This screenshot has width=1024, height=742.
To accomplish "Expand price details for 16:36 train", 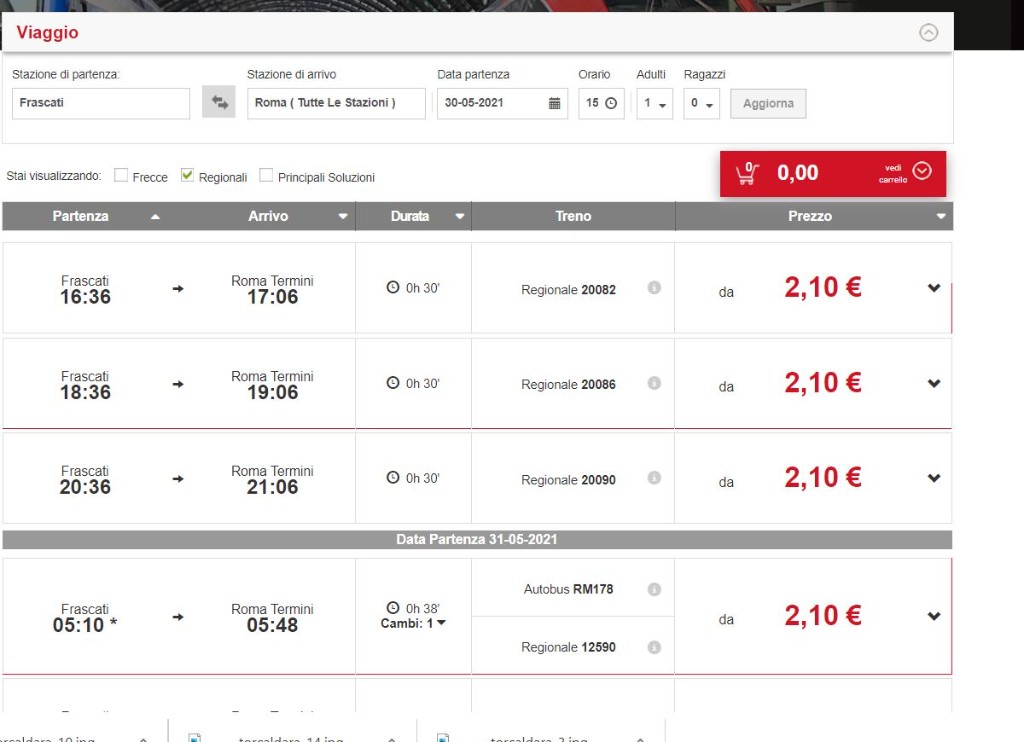I will [934, 287].
